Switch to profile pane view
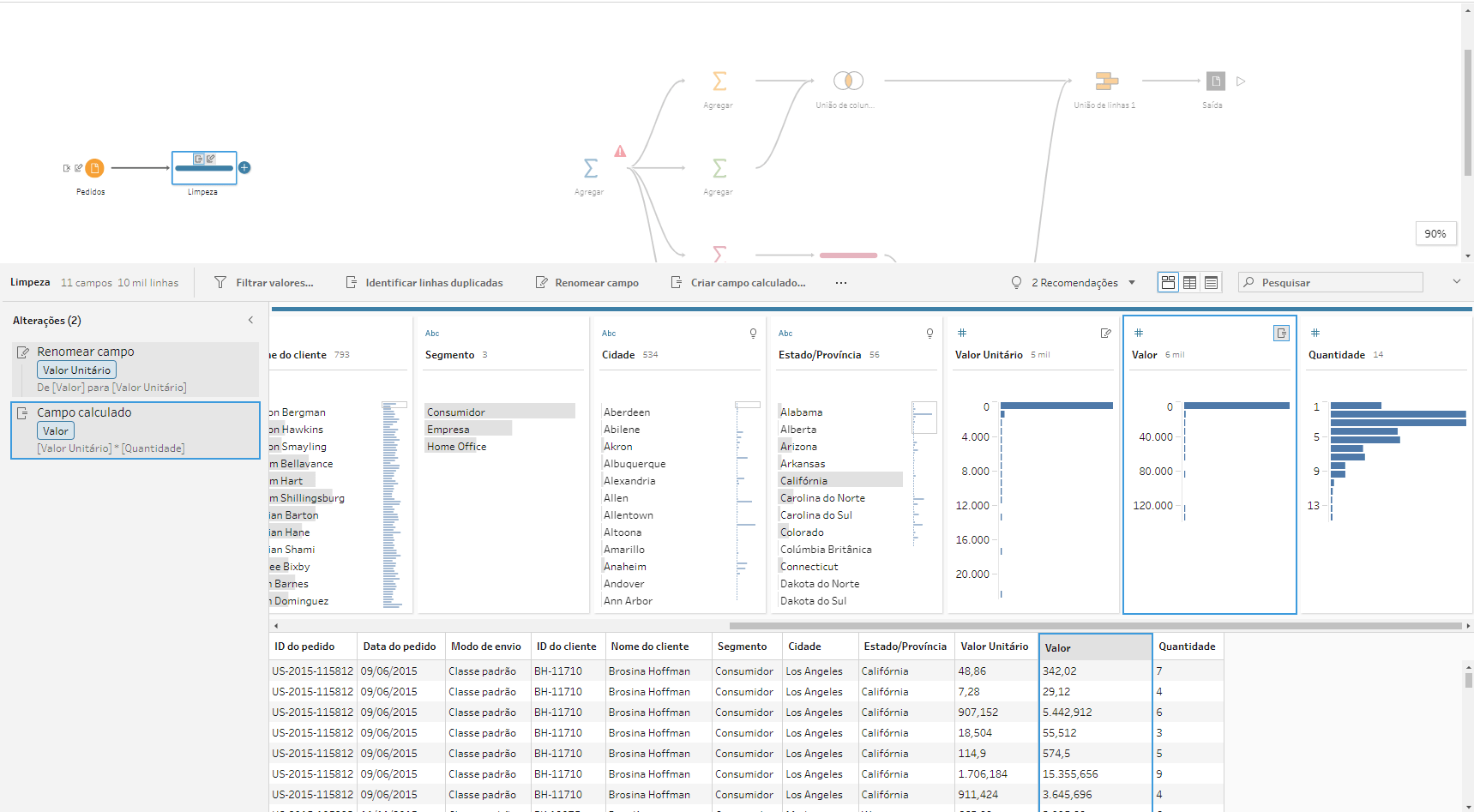This screenshot has width=1474, height=812. click(x=1168, y=282)
